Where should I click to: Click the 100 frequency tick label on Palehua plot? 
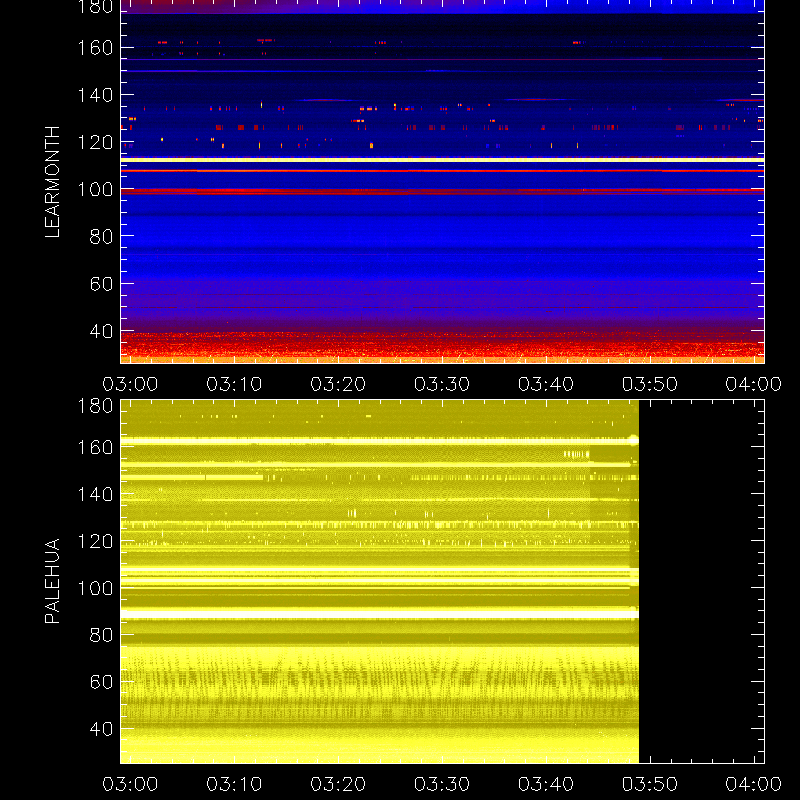[95, 588]
